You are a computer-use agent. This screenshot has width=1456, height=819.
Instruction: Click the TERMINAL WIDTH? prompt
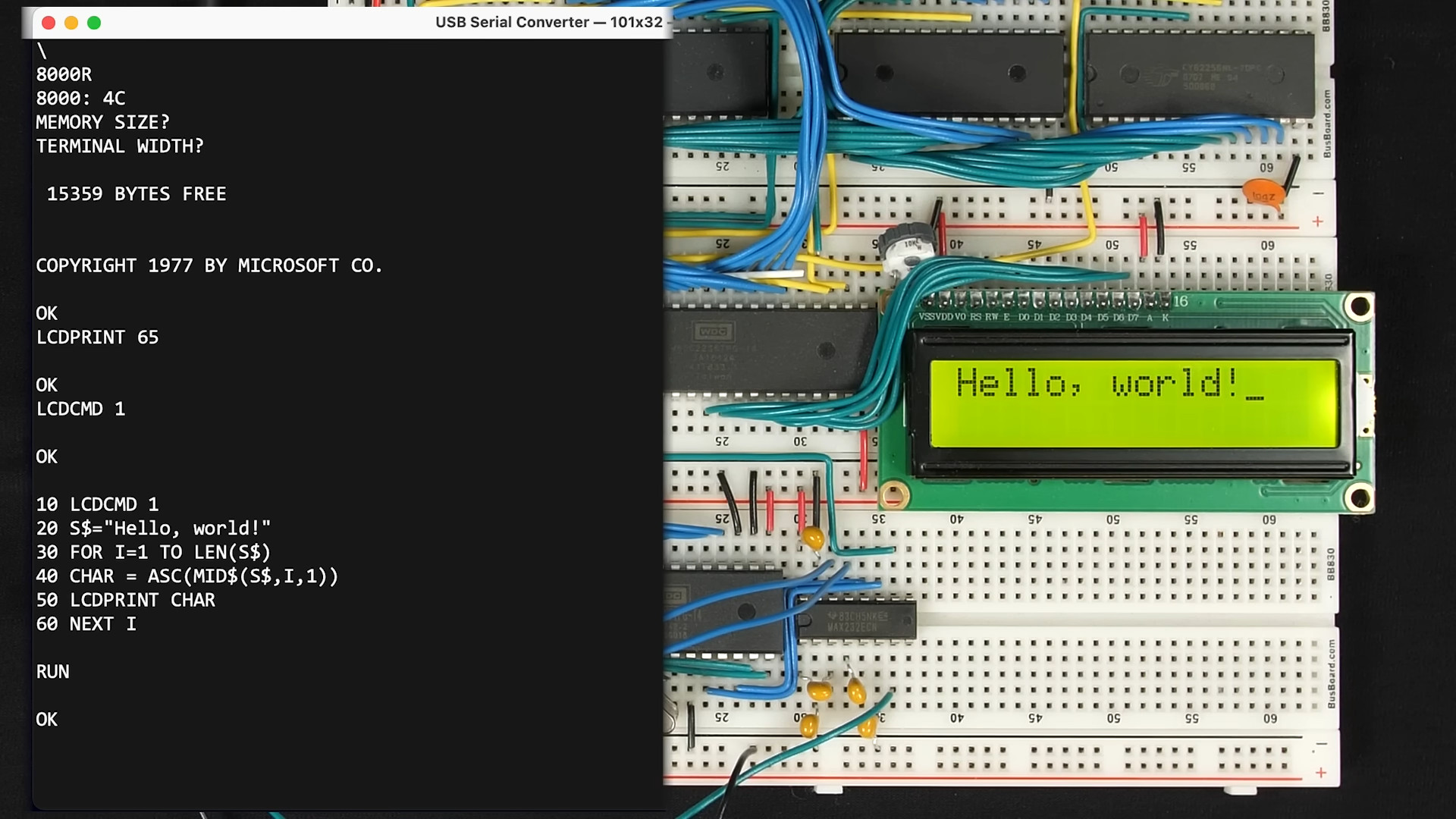coord(120,146)
